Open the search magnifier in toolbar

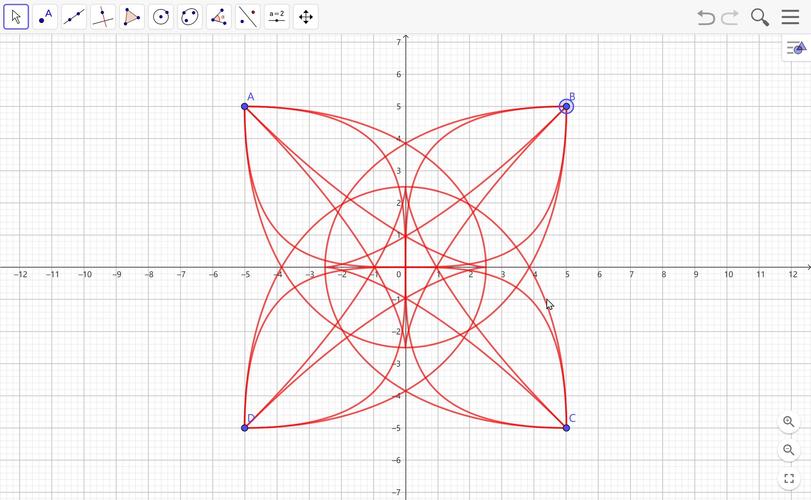click(760, 17)
